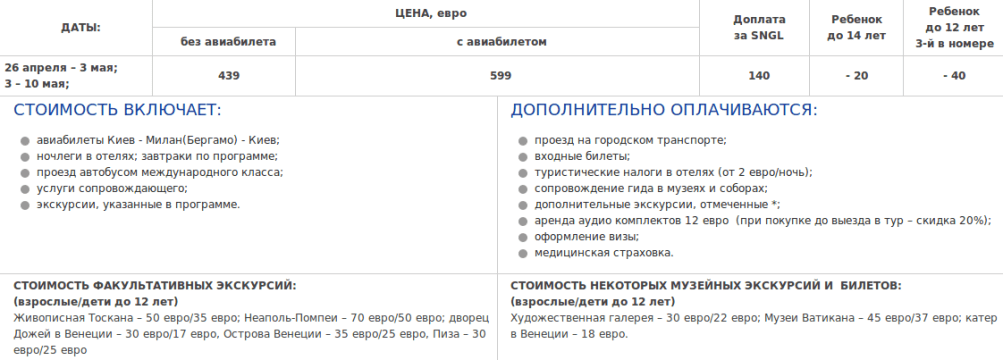Screen dimensions: 1003x360
Task: Click "сопровождение гида в музеях и соборах"
Action: (x=651, y=189)
